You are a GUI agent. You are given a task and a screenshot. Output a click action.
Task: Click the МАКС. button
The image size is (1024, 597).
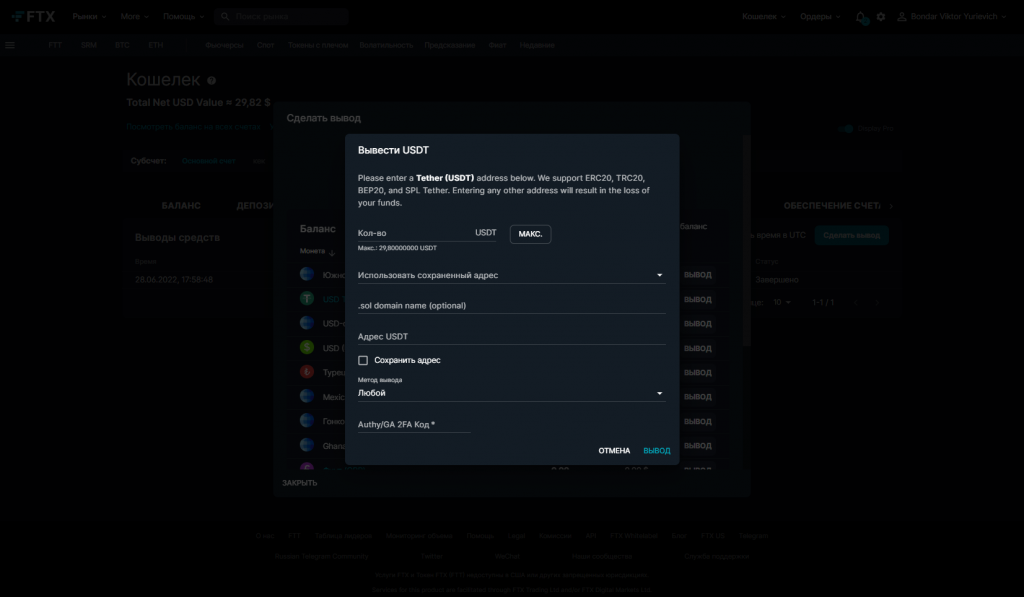pos(530,234)
